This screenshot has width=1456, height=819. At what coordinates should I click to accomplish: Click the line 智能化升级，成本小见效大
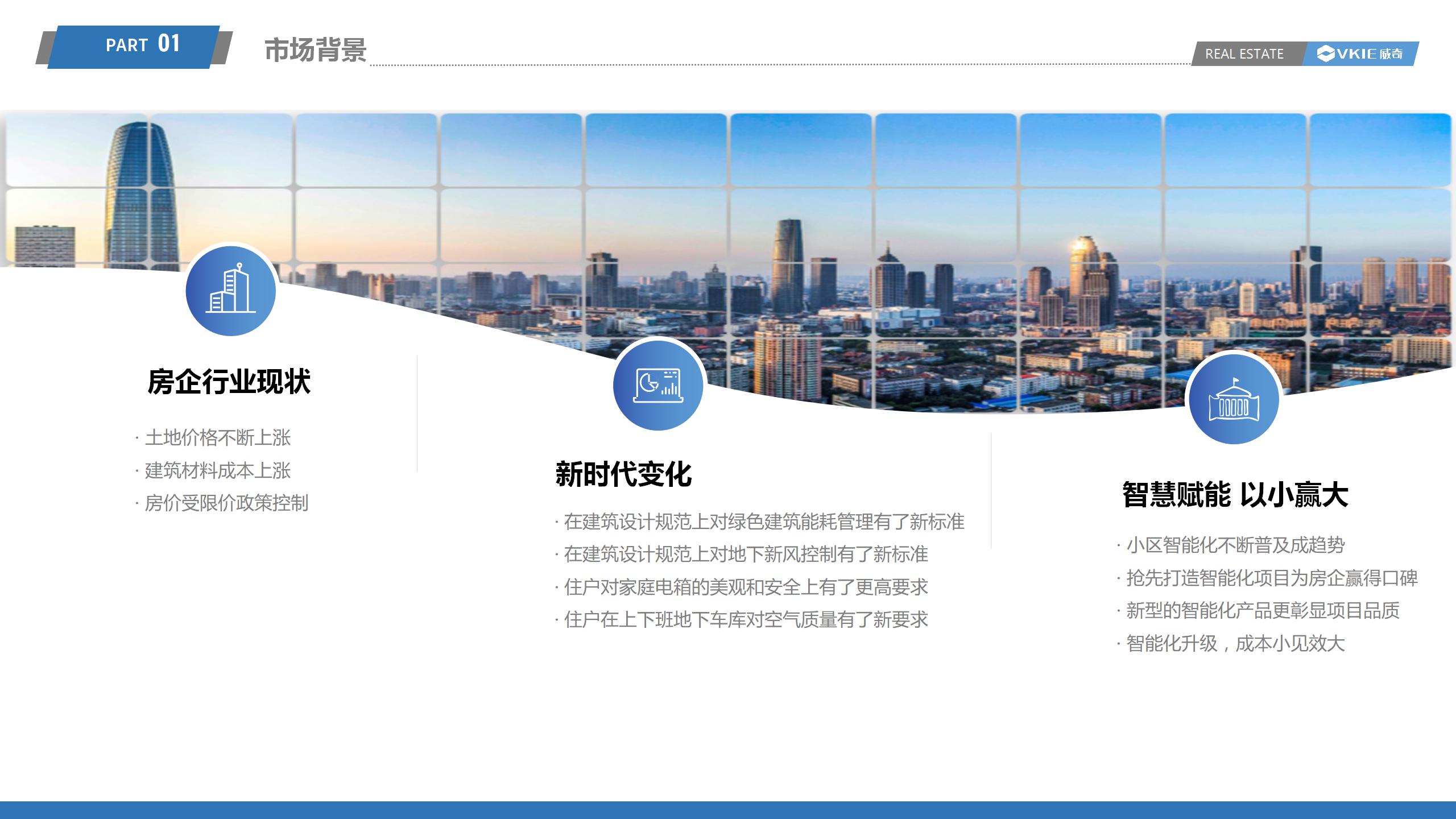tap(1235, 643)
